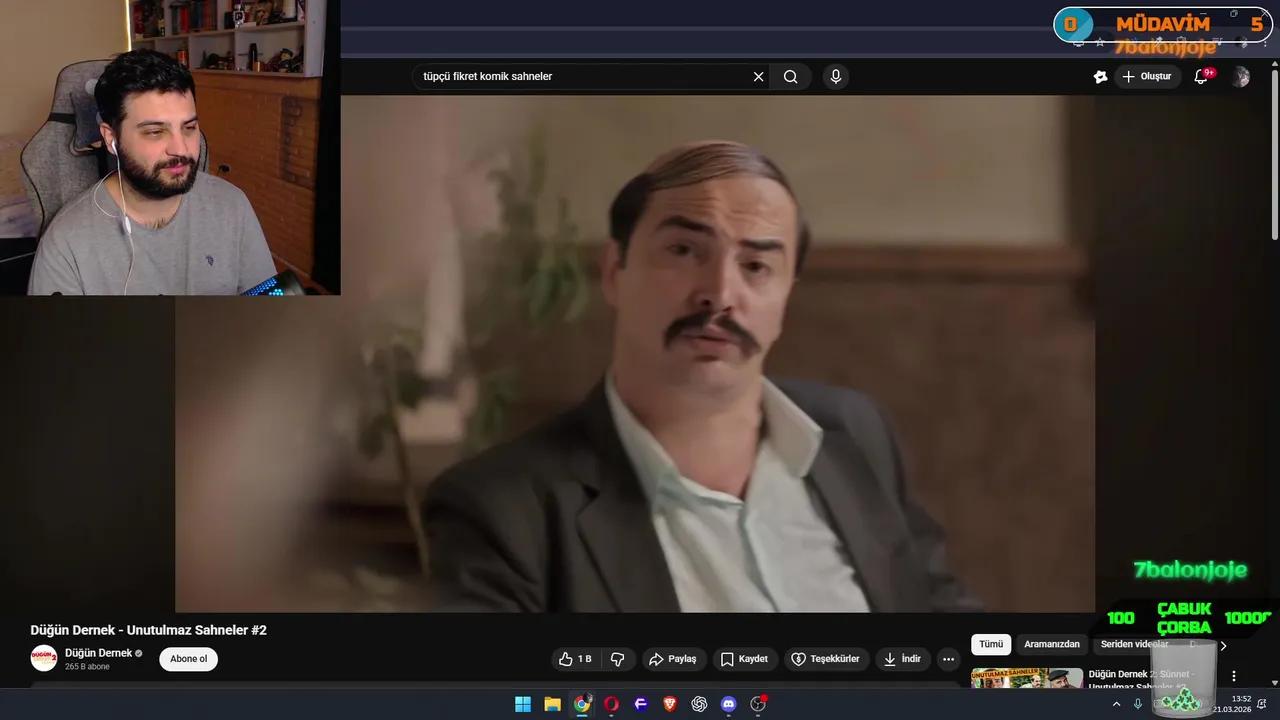Share the video using Paylaş

pyautogui.click(x=675, y=659)
